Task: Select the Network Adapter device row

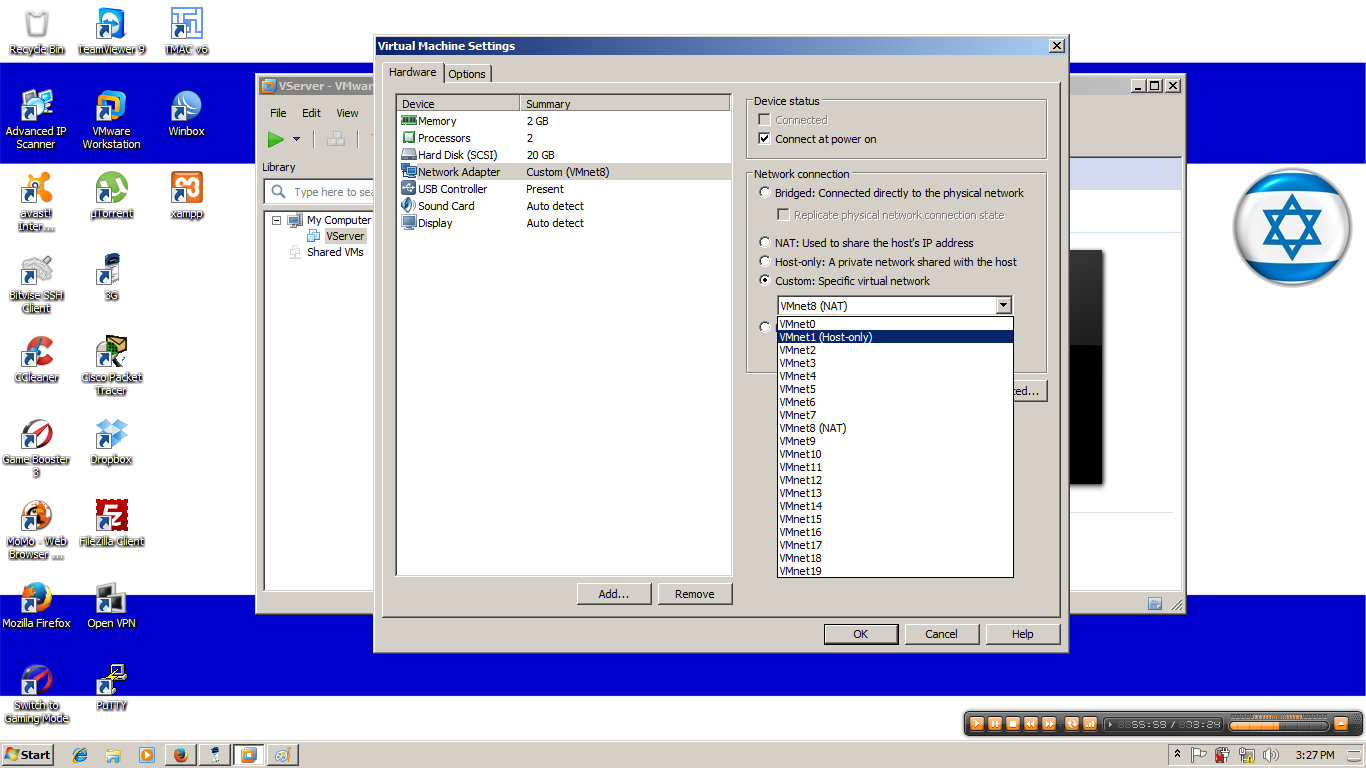Action: click(x=564, y=172)
